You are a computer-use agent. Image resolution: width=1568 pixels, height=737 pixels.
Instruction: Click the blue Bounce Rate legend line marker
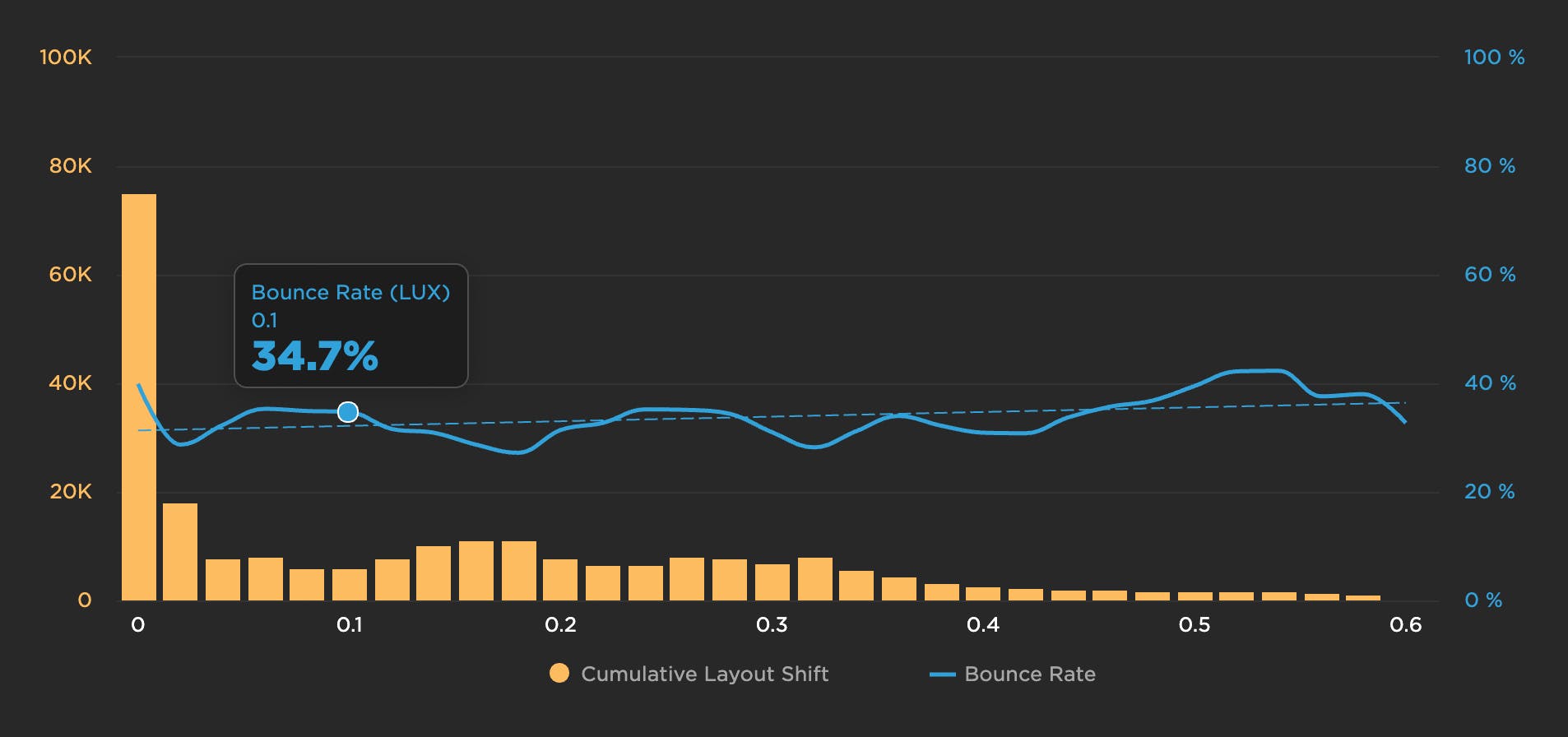(x=942, y=674)
